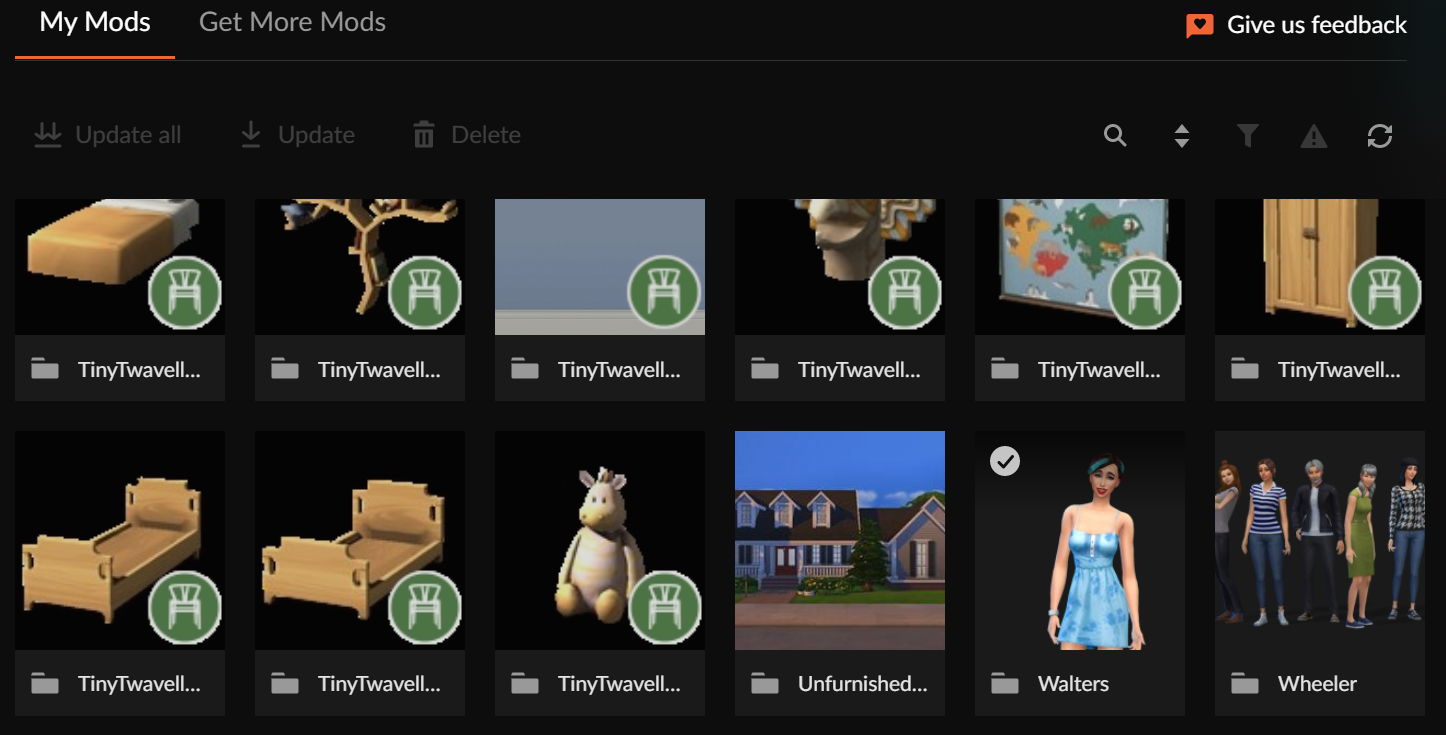Image resolution: width=1446 pixels, height=735 pixels.
Task: Click the Update button
Action: coord(298,135)
